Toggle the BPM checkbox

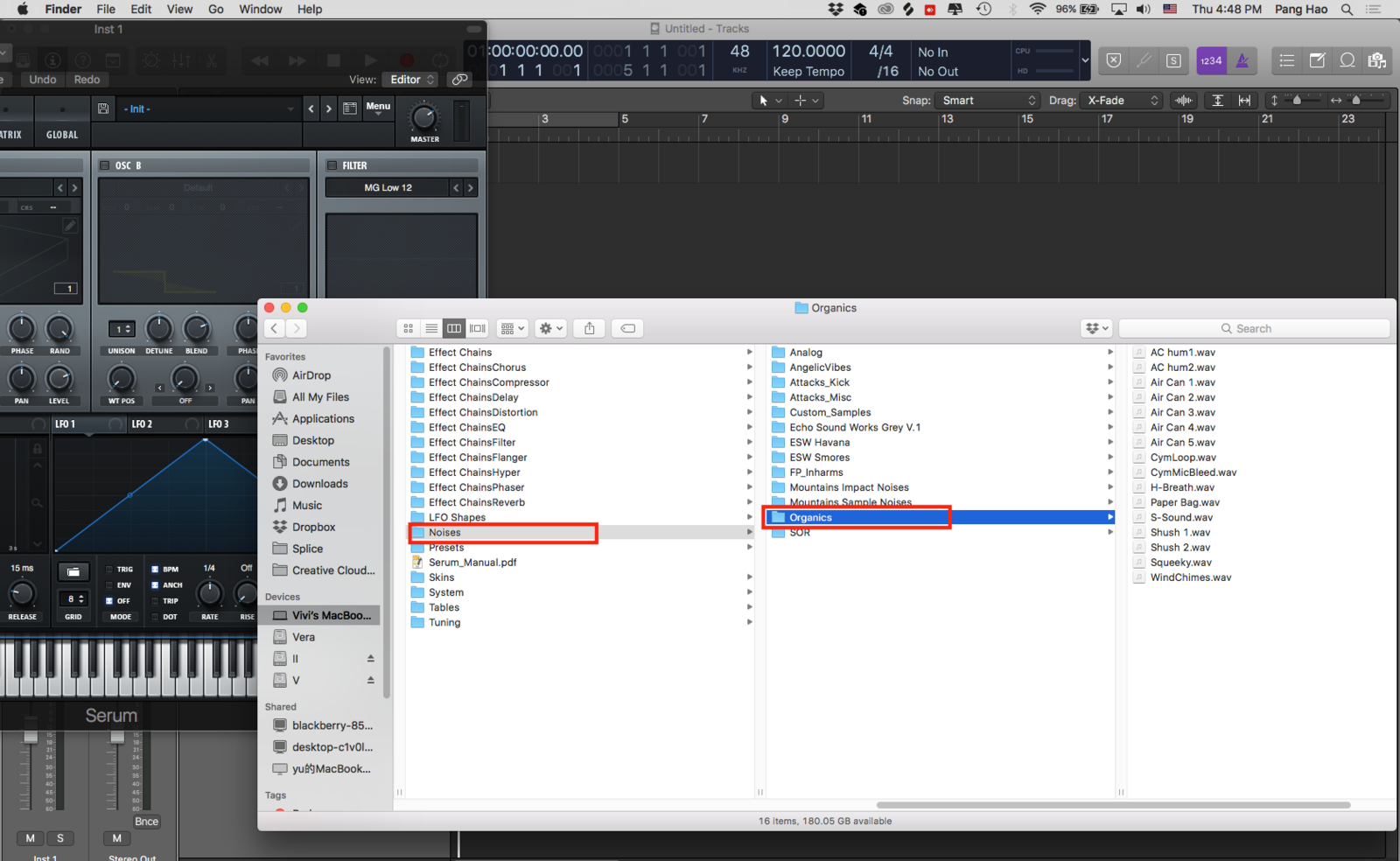tap(155, 569)
